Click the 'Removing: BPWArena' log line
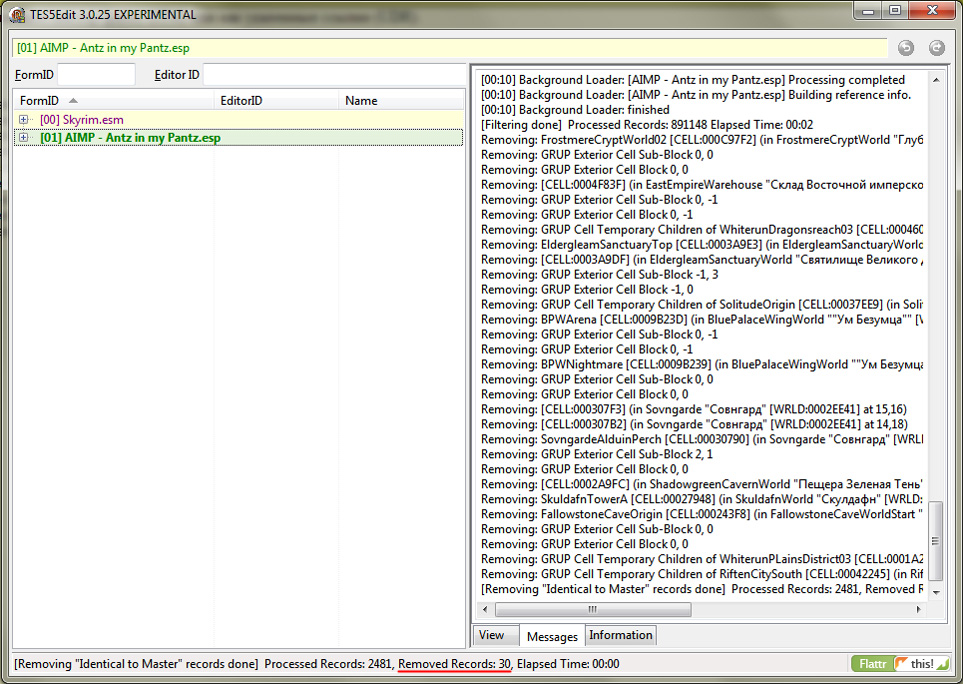 tap(702, 319)
